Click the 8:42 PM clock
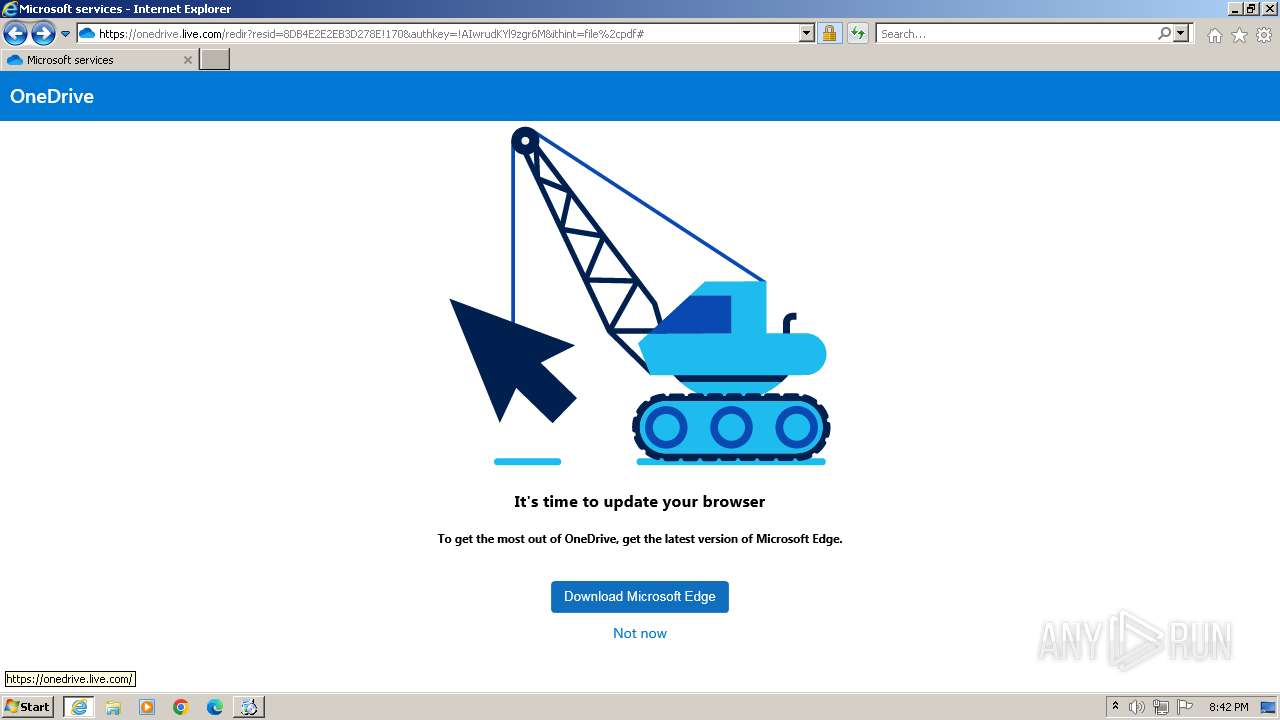This screenshot has width=1280, height=720. pyautogui.click(x=1228, y=707)
